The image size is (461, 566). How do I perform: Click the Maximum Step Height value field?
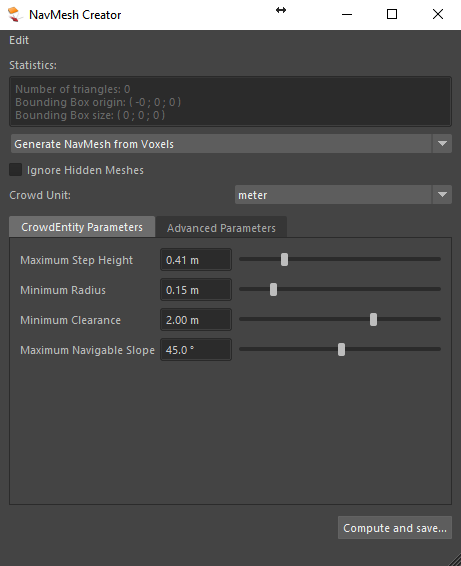[196, 260]
